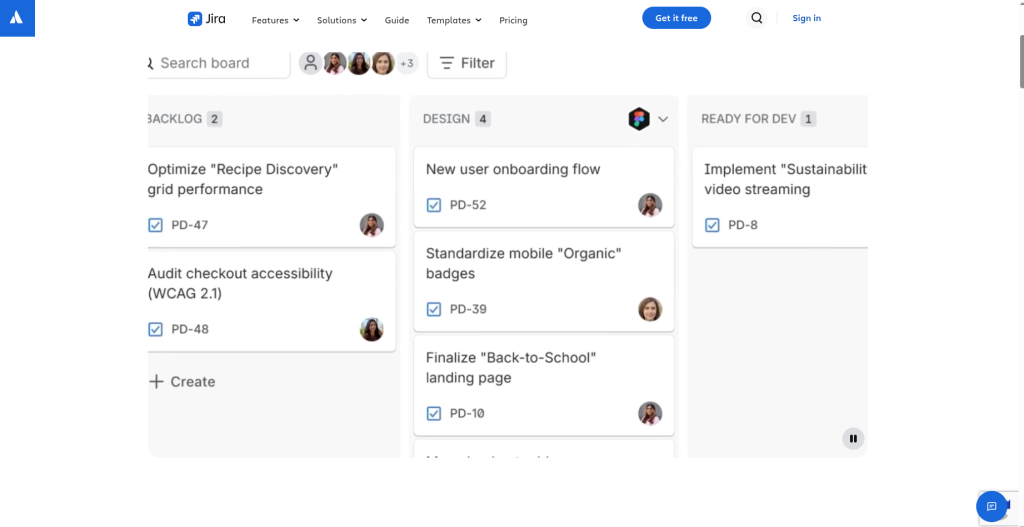
Task: Expand the Design column chevron
Action: [663, 119]
